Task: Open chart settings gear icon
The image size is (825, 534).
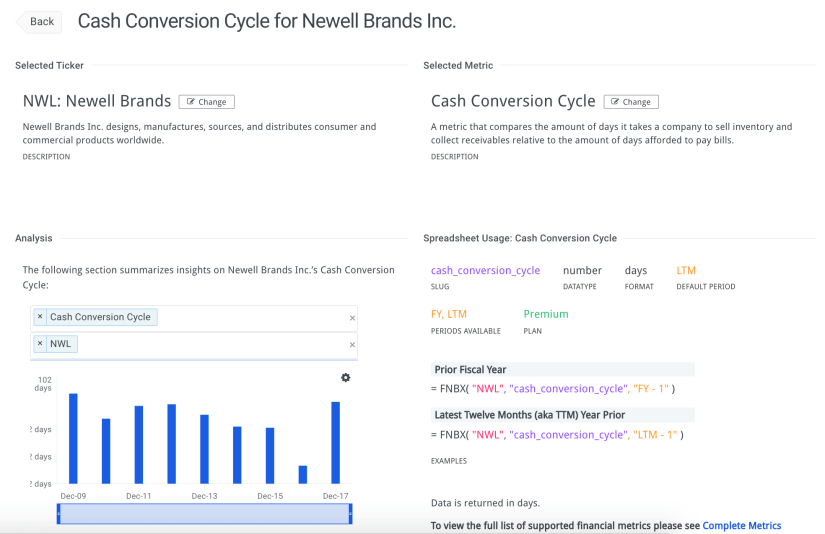Action: (x=345, y=377)
